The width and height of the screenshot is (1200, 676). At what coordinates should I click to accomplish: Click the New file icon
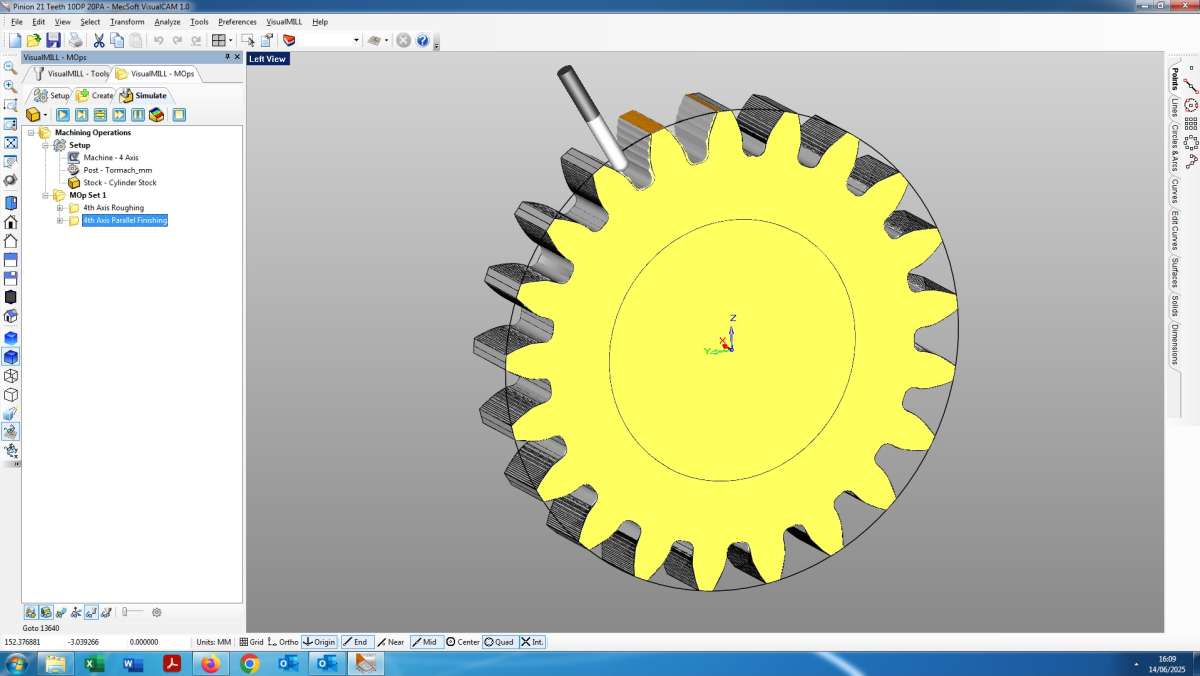(x=15, y=40)
